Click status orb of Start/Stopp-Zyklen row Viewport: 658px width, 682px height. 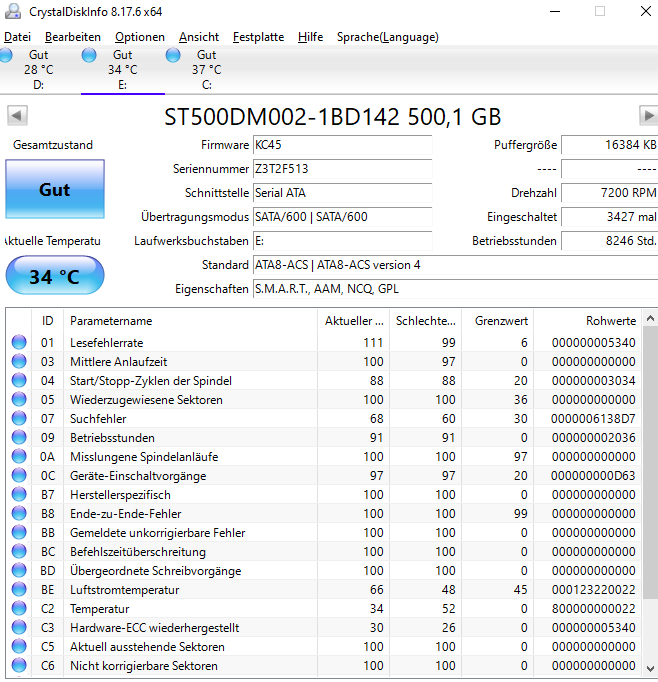pyautogui.click(x=19, y=381)
